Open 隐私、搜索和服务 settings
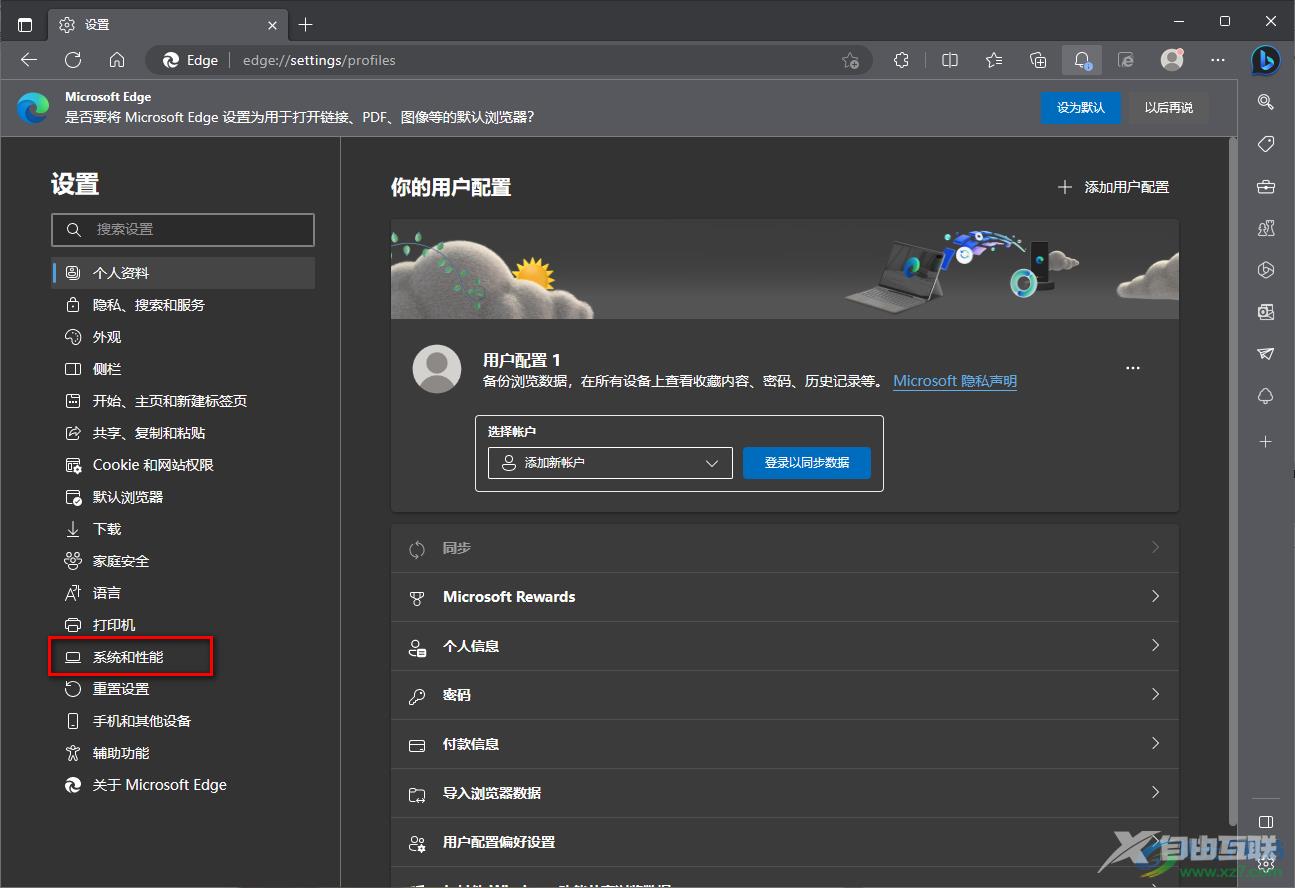This screenshot has width=1295, height=888. click(183, 305)
